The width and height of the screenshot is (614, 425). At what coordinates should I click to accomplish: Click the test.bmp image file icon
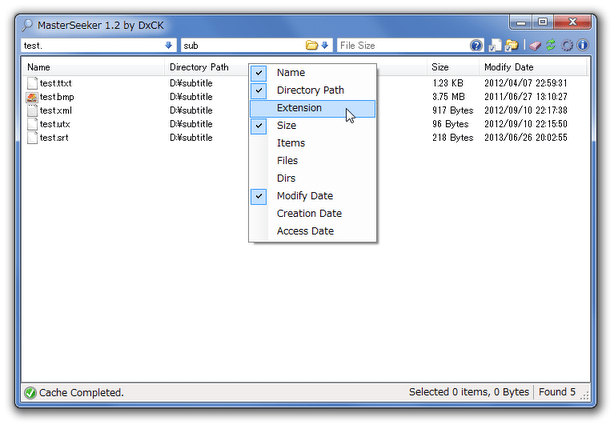pos(32,97)
